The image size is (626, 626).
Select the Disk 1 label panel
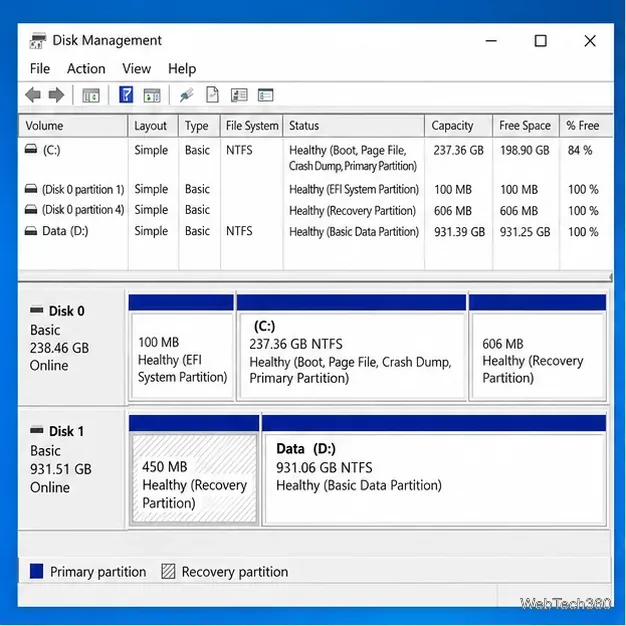point(72,469)
